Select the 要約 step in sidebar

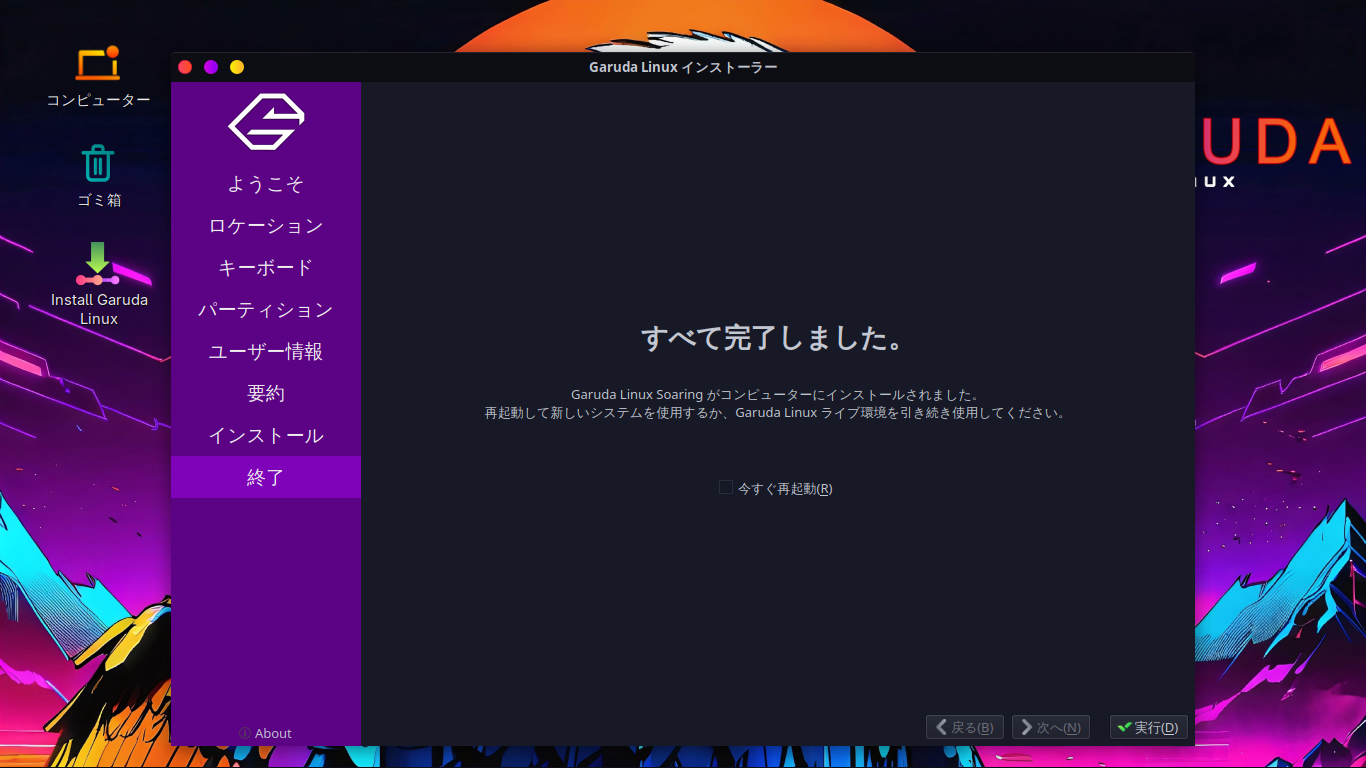pyautogui.click(x=266, y=394)
